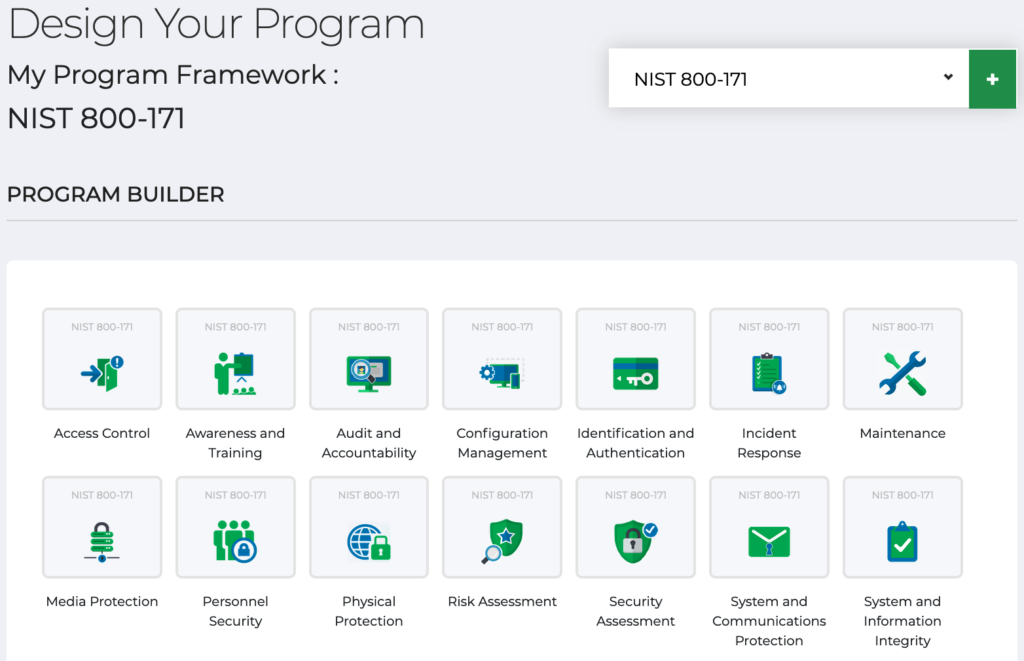1024x661 pixels.
Task: Click the System and Communications Protection label
Action: click(769, 621)
